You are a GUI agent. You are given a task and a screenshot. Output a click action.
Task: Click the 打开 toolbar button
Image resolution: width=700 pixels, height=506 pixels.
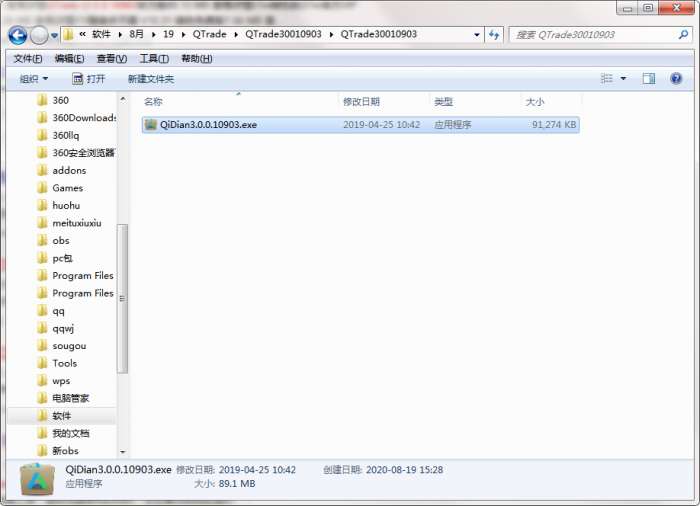tap(88, 79)
